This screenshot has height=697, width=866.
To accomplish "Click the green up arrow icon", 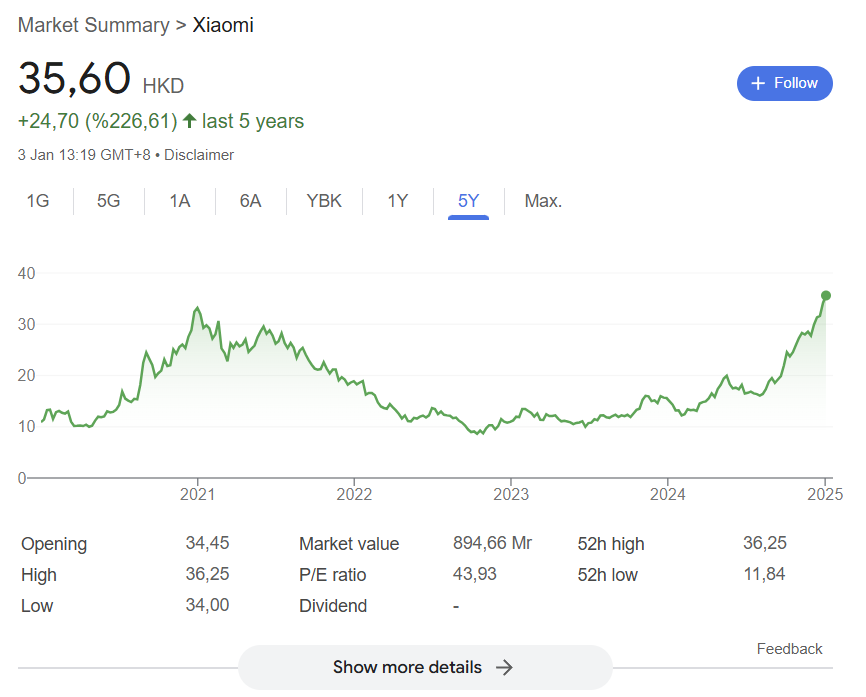I will 189,120.
